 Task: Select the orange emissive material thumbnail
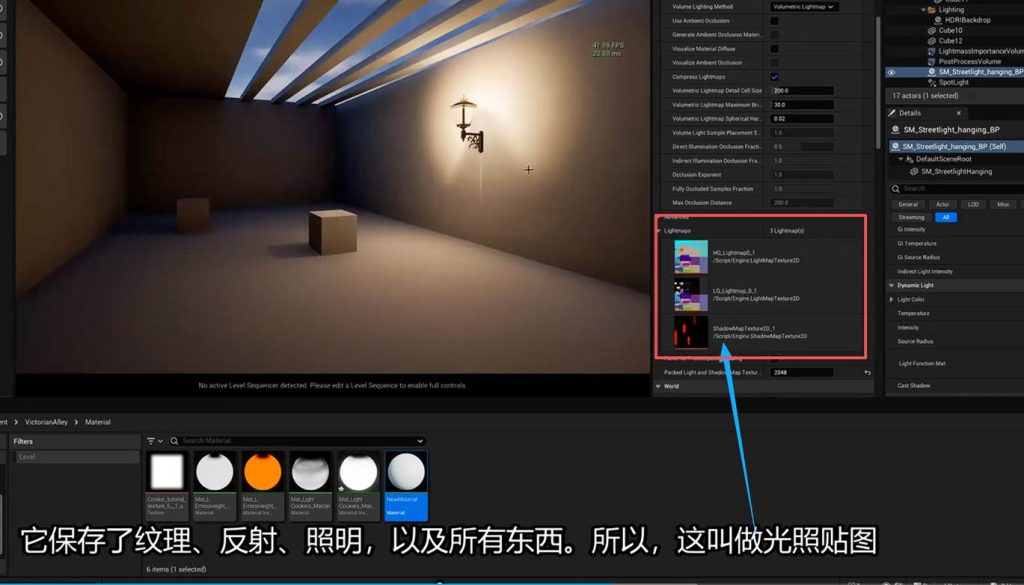click(x=262, y=471)
